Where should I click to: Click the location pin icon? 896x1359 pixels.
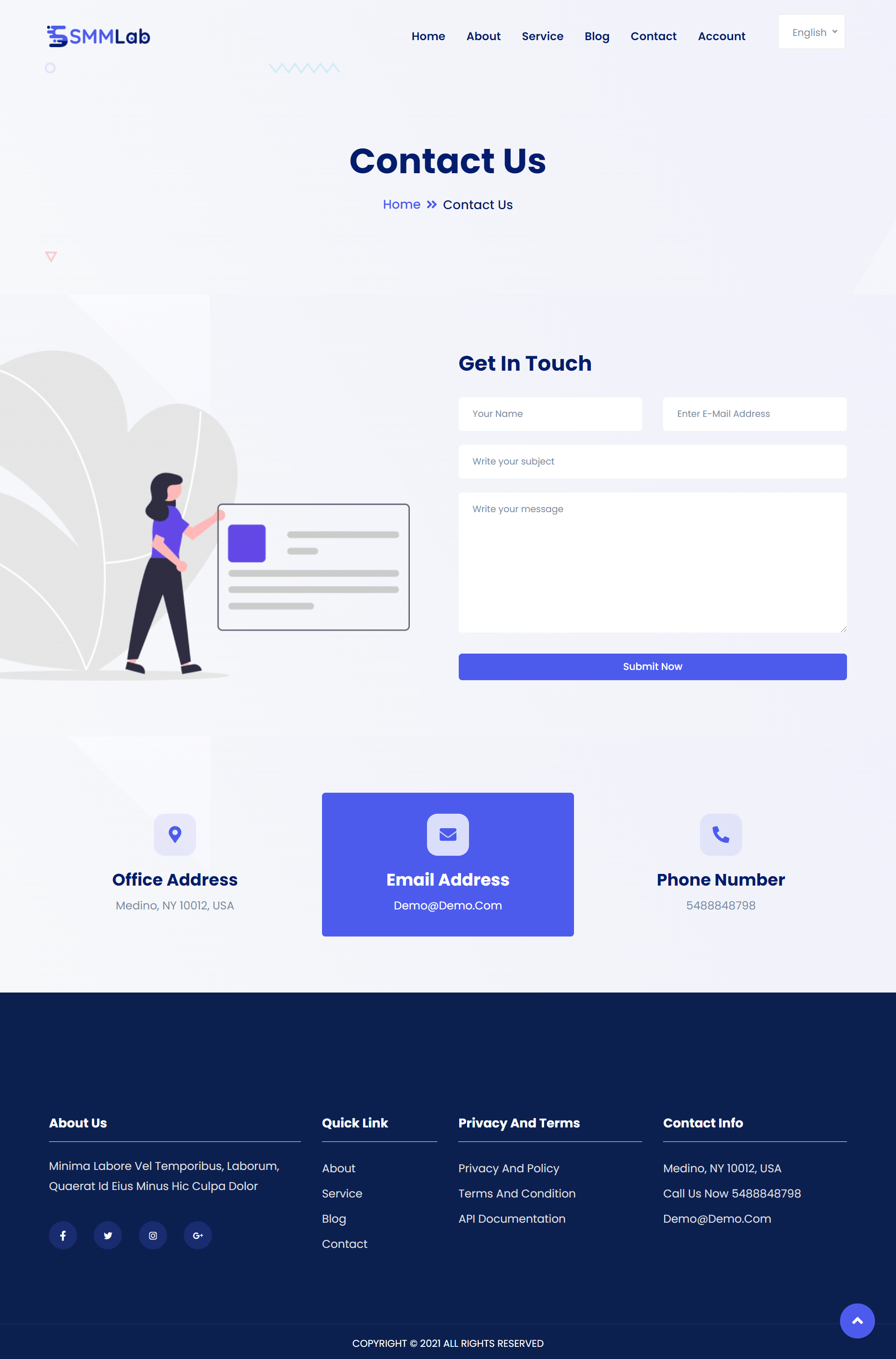coord(174,834)
